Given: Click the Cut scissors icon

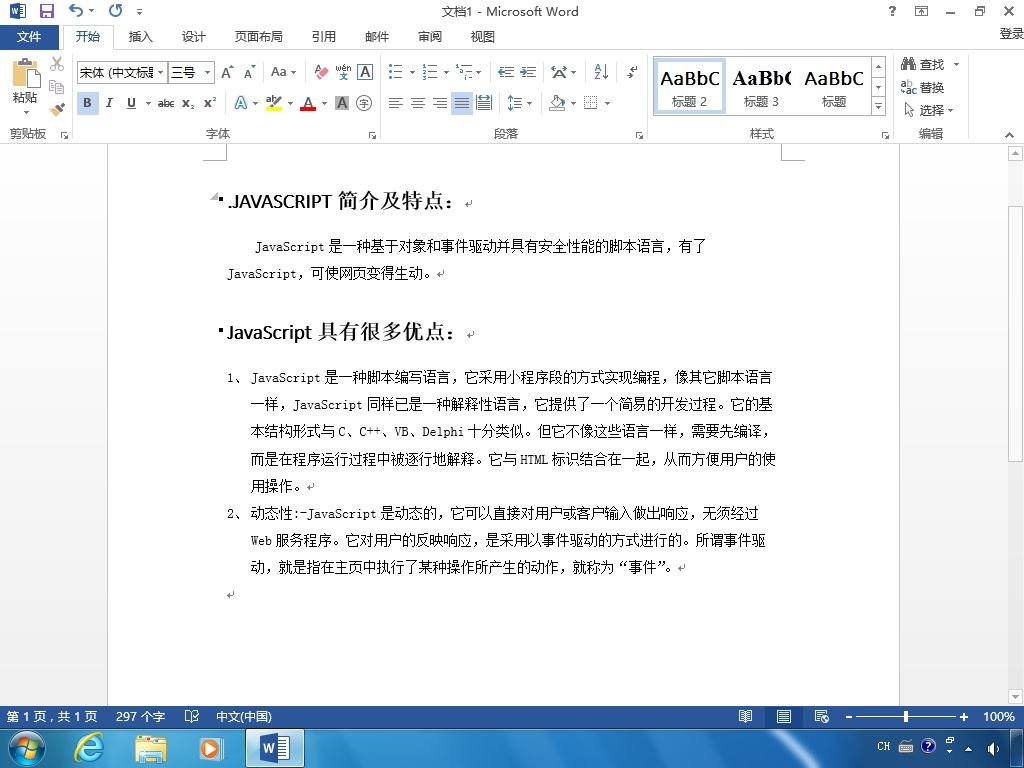Looking at the screenshot, I should pyautogui.click(x=57, y=64).
